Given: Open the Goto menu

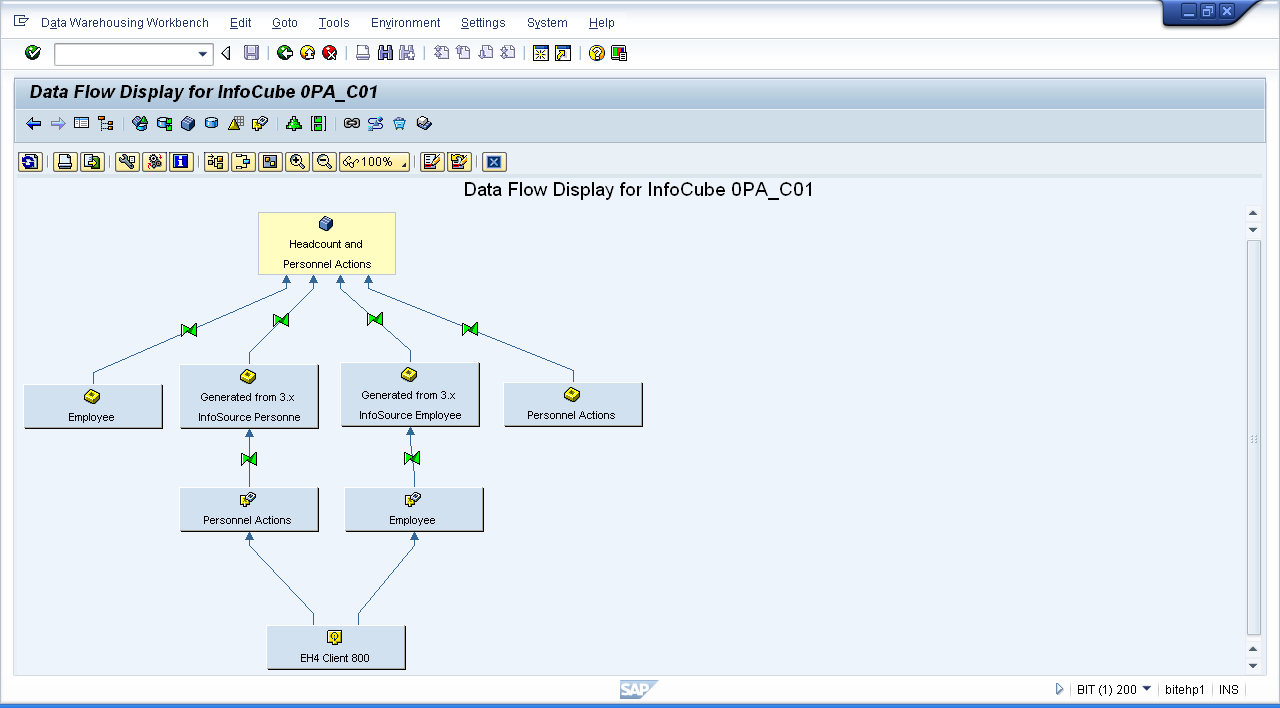Looking at the screenshot, I should coord(285,23).
